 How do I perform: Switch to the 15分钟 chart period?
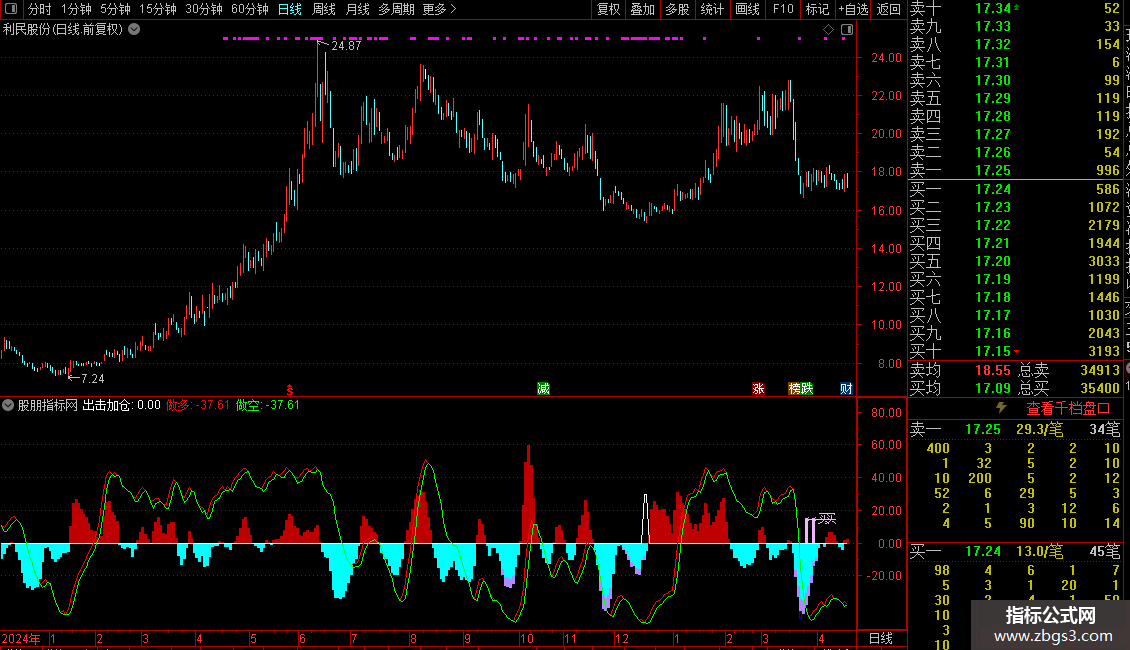(157, 9)
